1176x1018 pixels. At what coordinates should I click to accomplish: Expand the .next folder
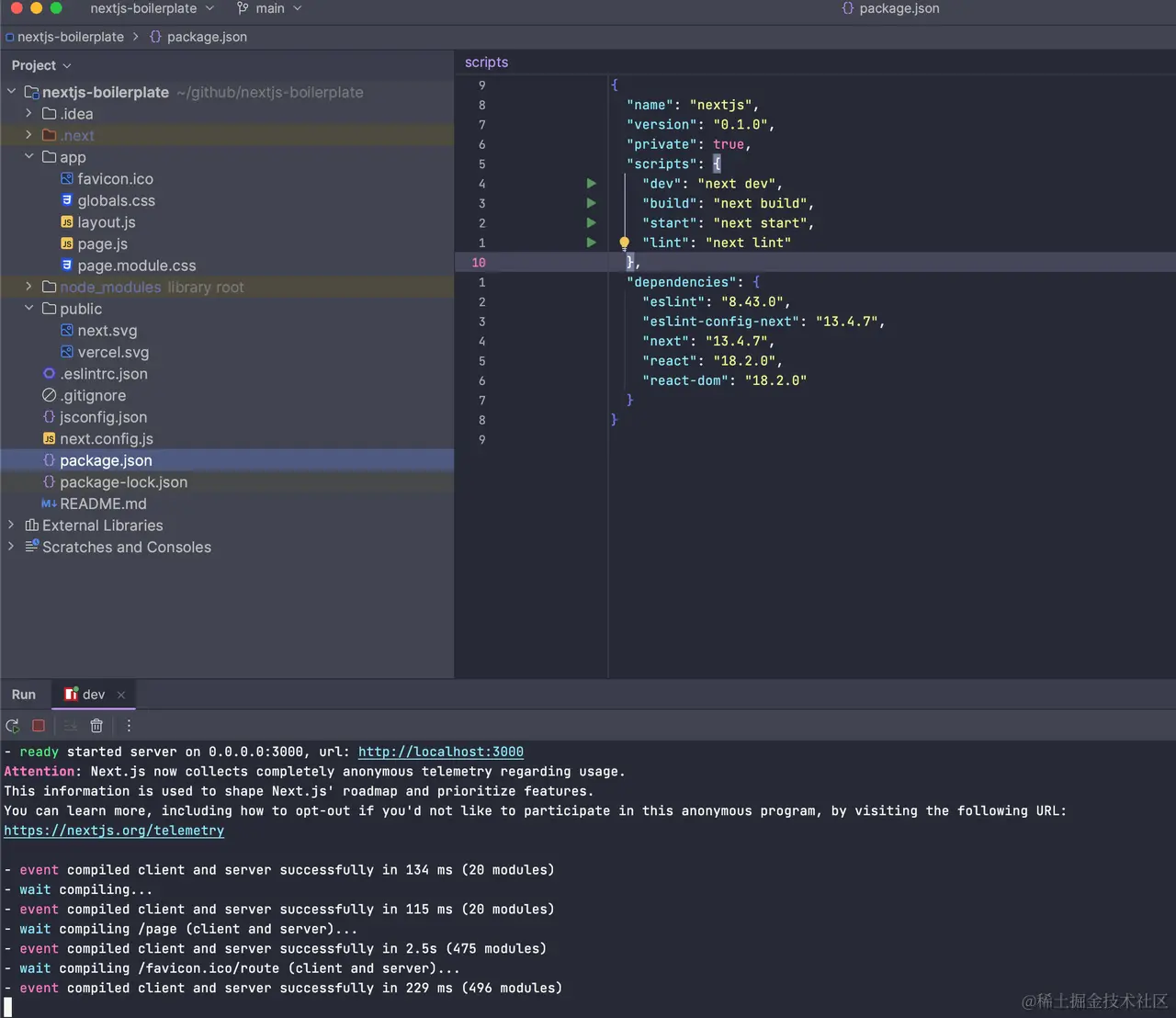(28, 135)
